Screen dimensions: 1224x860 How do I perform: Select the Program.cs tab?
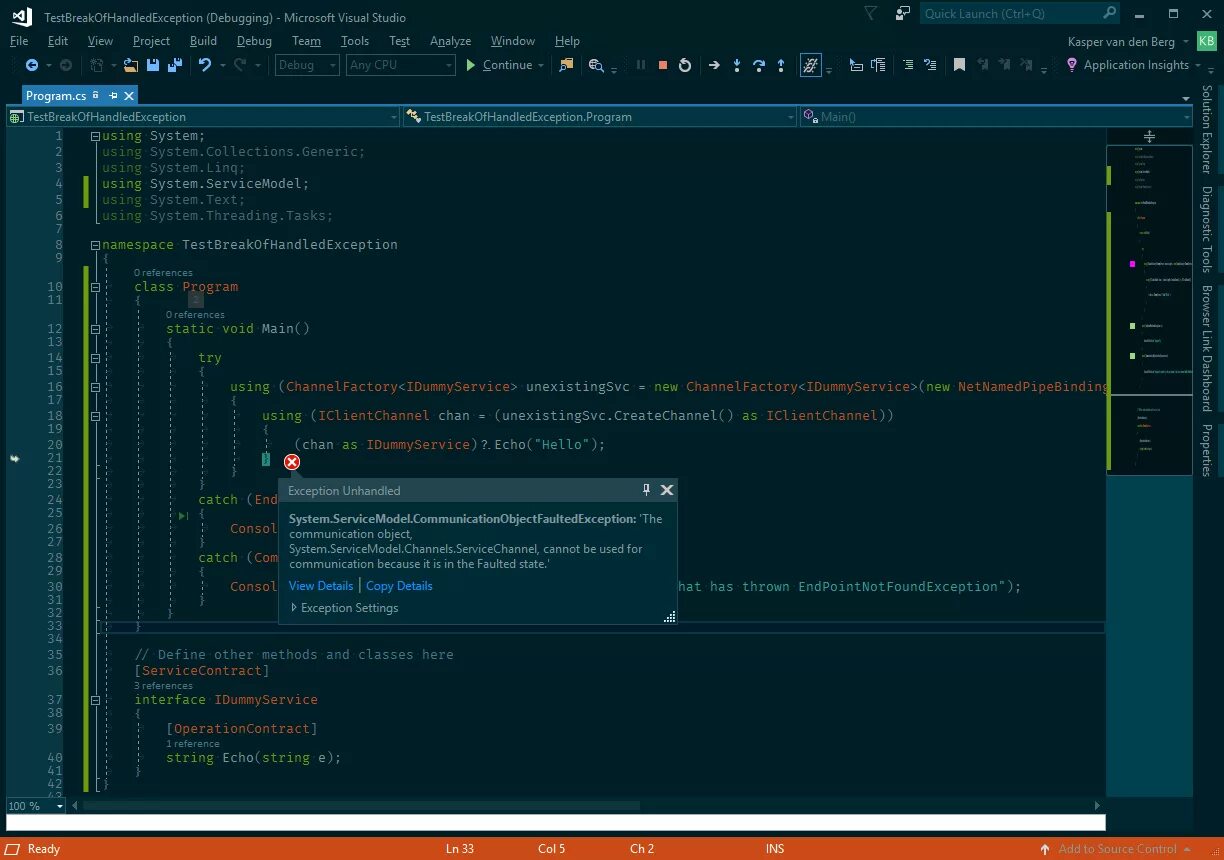tap(56, 95)
